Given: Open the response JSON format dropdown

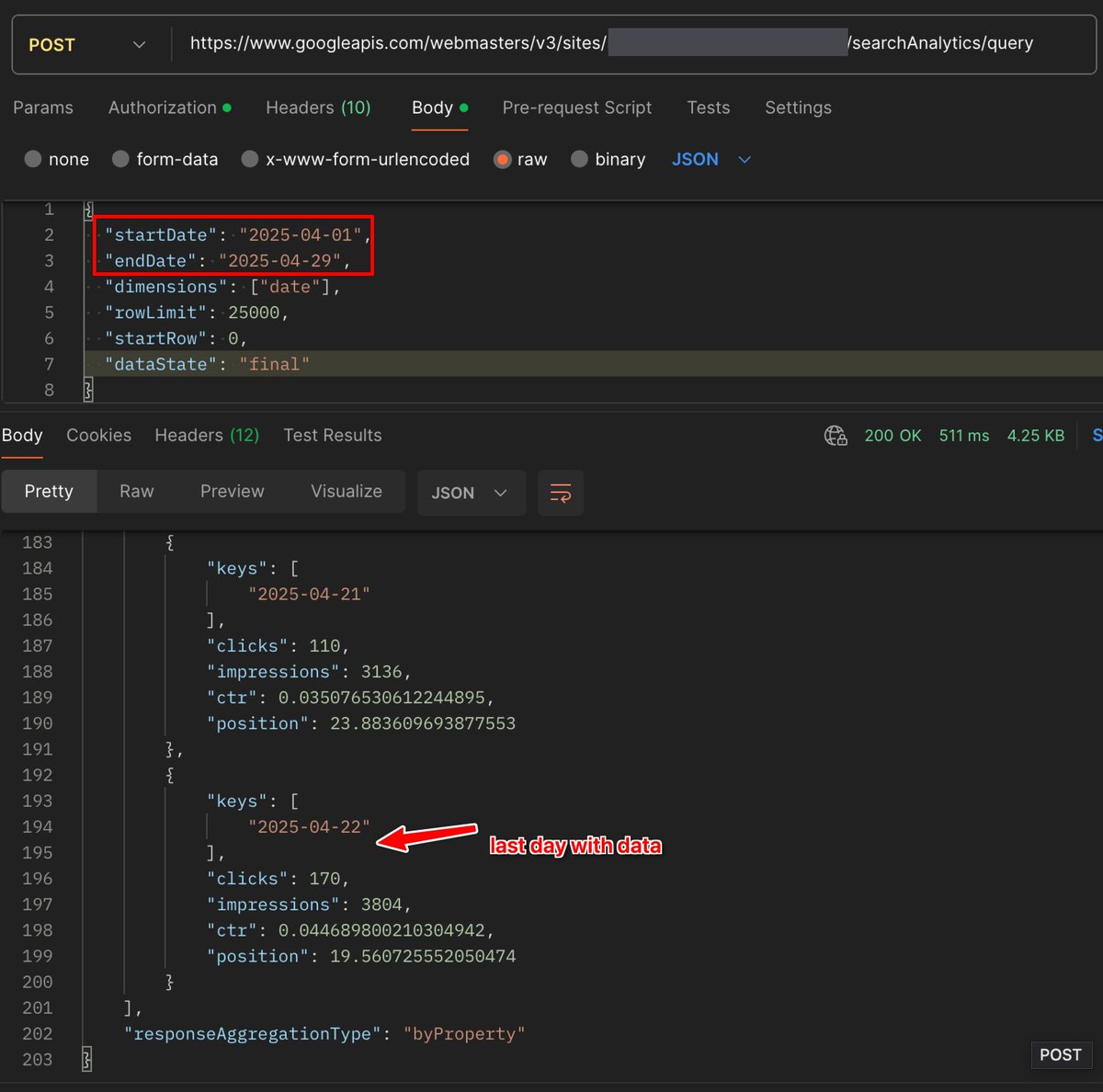Looking at the screenshot, I should 471,493.
